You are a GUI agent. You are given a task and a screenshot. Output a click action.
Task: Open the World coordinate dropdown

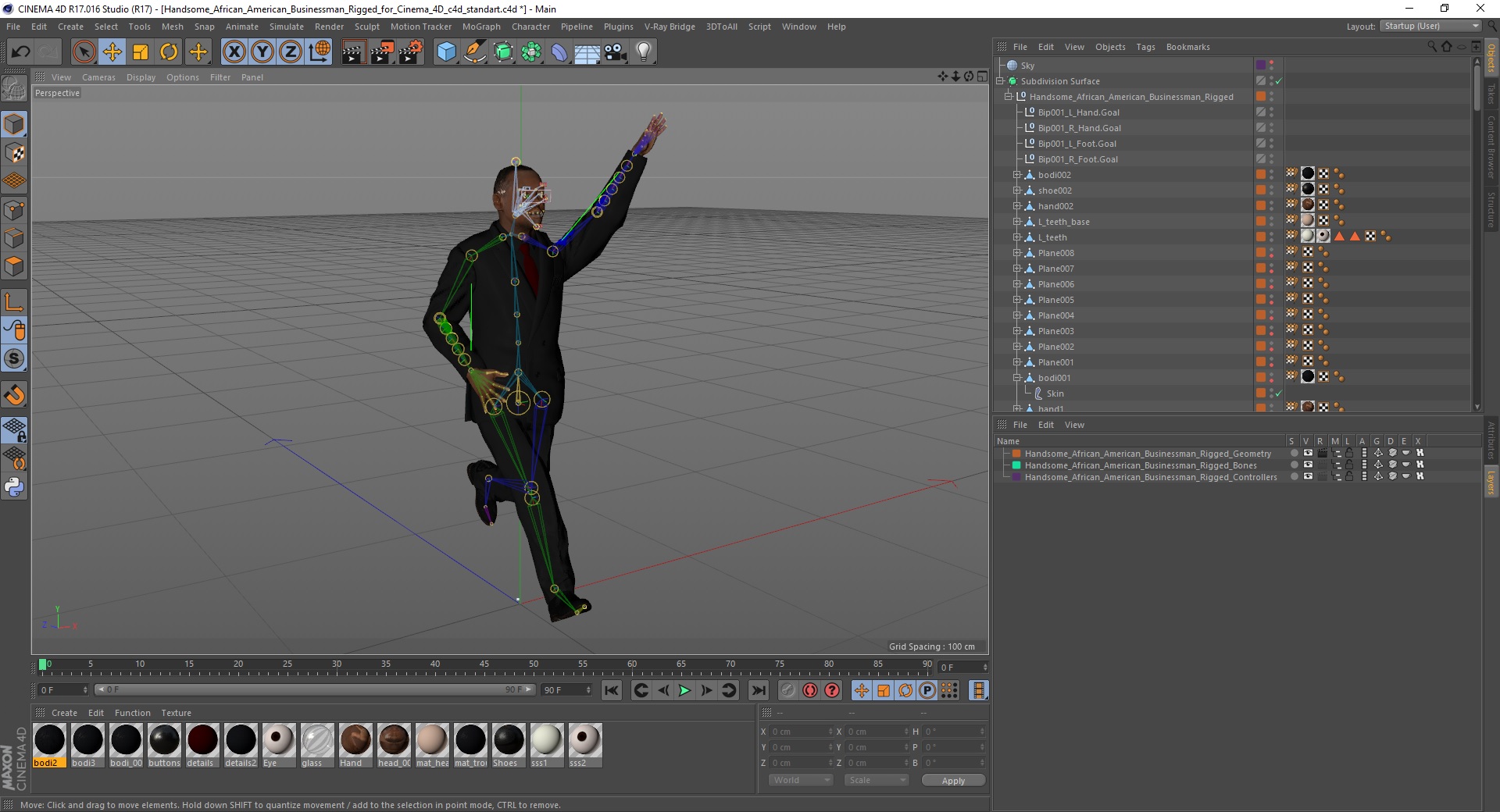click(x=801, y=780)
